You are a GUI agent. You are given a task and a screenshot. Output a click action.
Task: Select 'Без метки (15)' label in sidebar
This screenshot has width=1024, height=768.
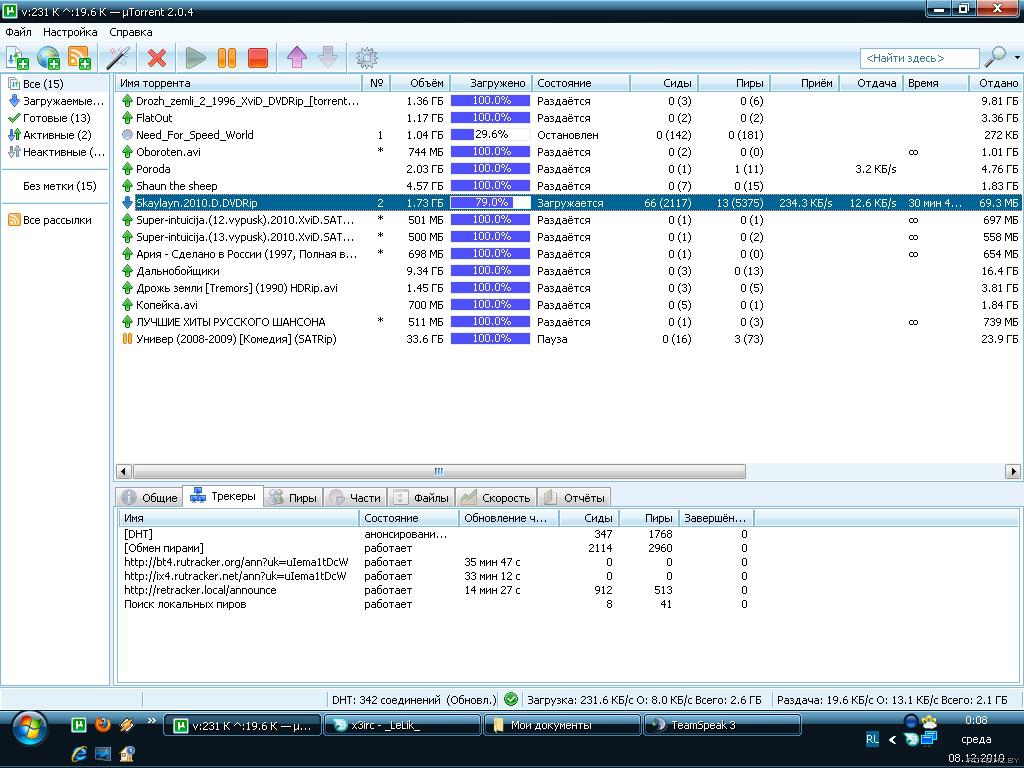[59, 185]
